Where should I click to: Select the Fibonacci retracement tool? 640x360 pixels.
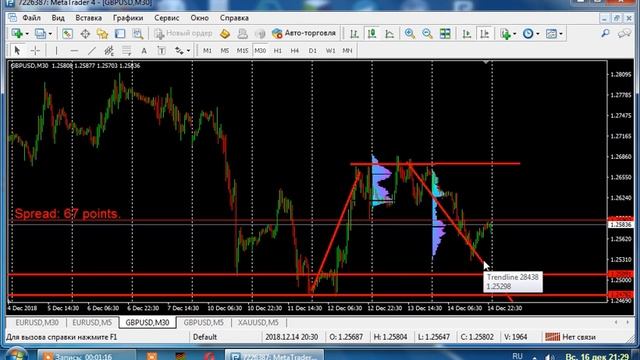127,51
